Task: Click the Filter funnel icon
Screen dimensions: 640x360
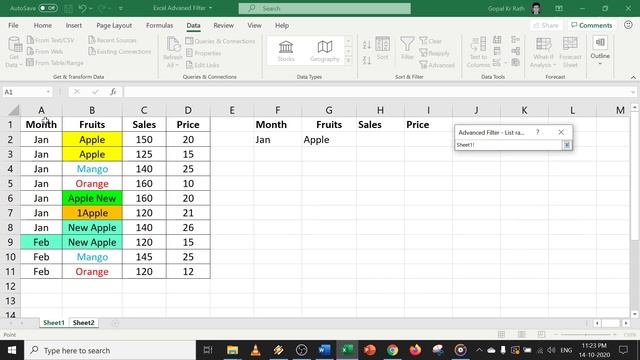Action: pyautogui.click(x=407, y=48)
